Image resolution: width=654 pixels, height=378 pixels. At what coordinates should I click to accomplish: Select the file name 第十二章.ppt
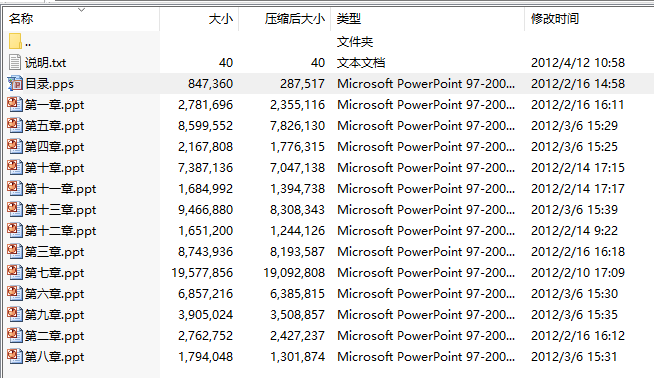(60, 231)
